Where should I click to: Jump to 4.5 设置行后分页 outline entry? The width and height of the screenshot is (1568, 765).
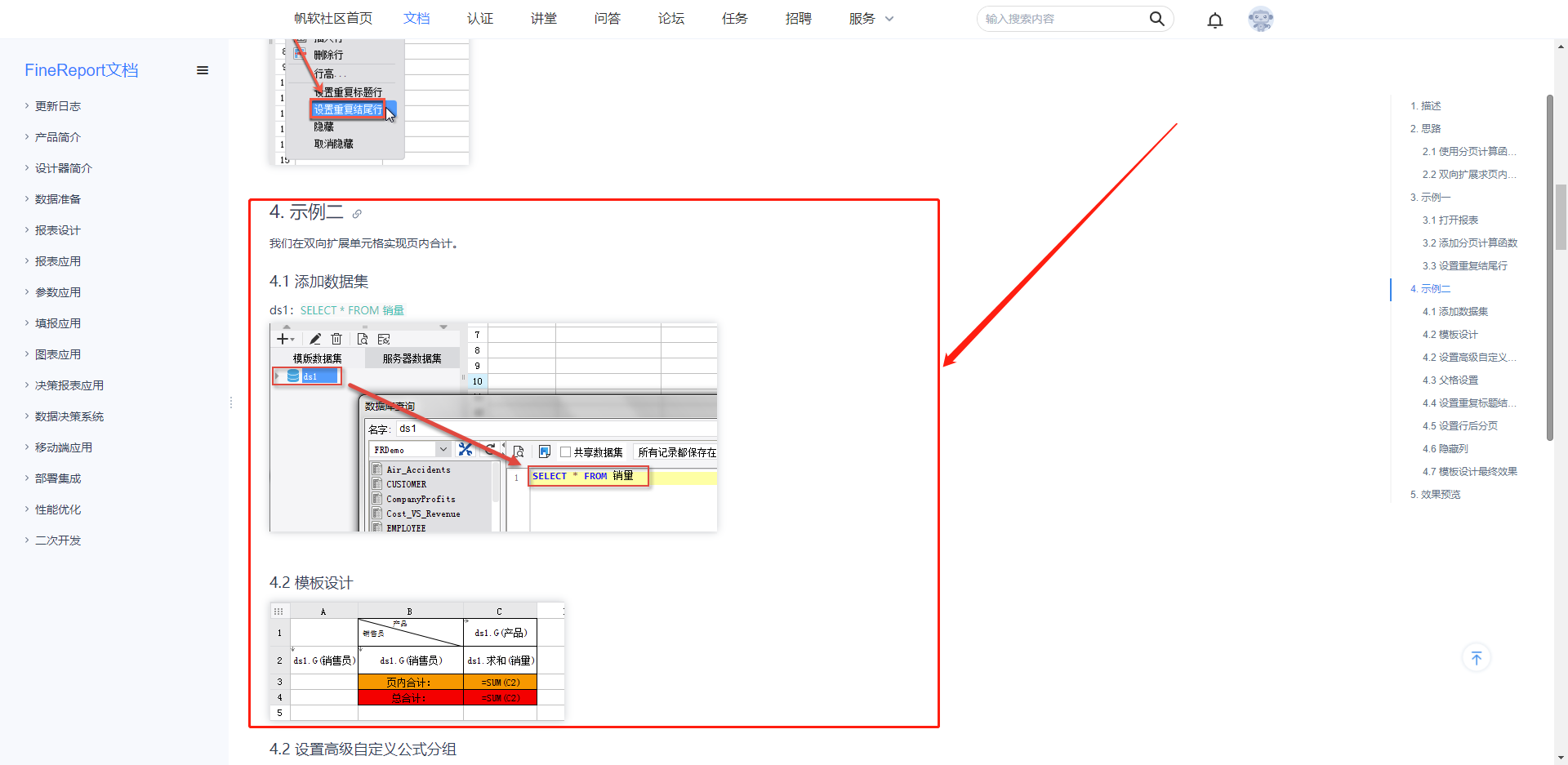tap(1460, 426)
